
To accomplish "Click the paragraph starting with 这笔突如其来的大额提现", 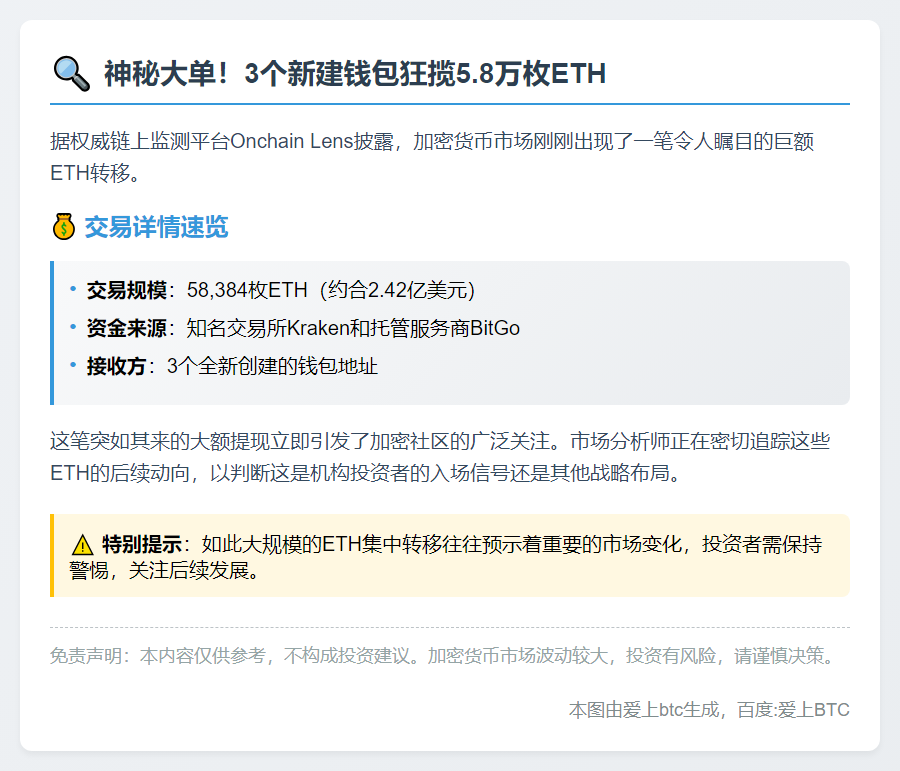I will (x=440, y=456).
